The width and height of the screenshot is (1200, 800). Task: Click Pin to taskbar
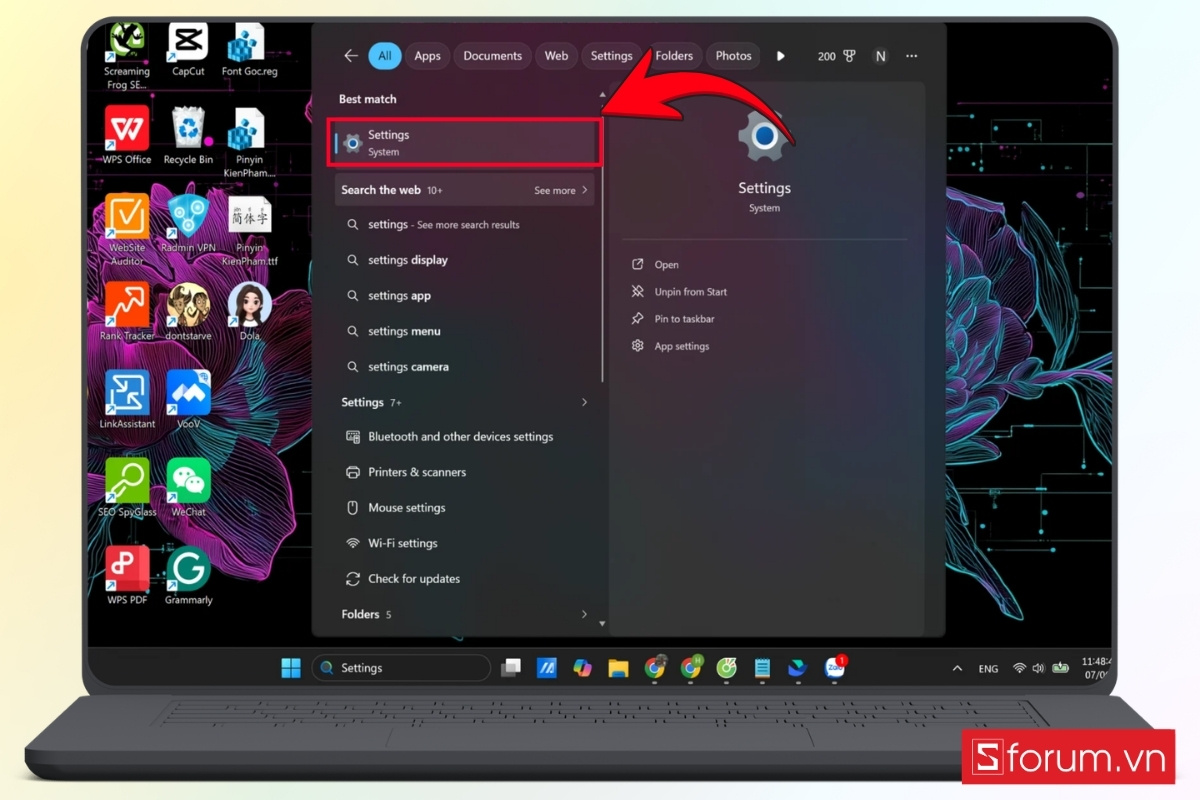pos(673,319)
